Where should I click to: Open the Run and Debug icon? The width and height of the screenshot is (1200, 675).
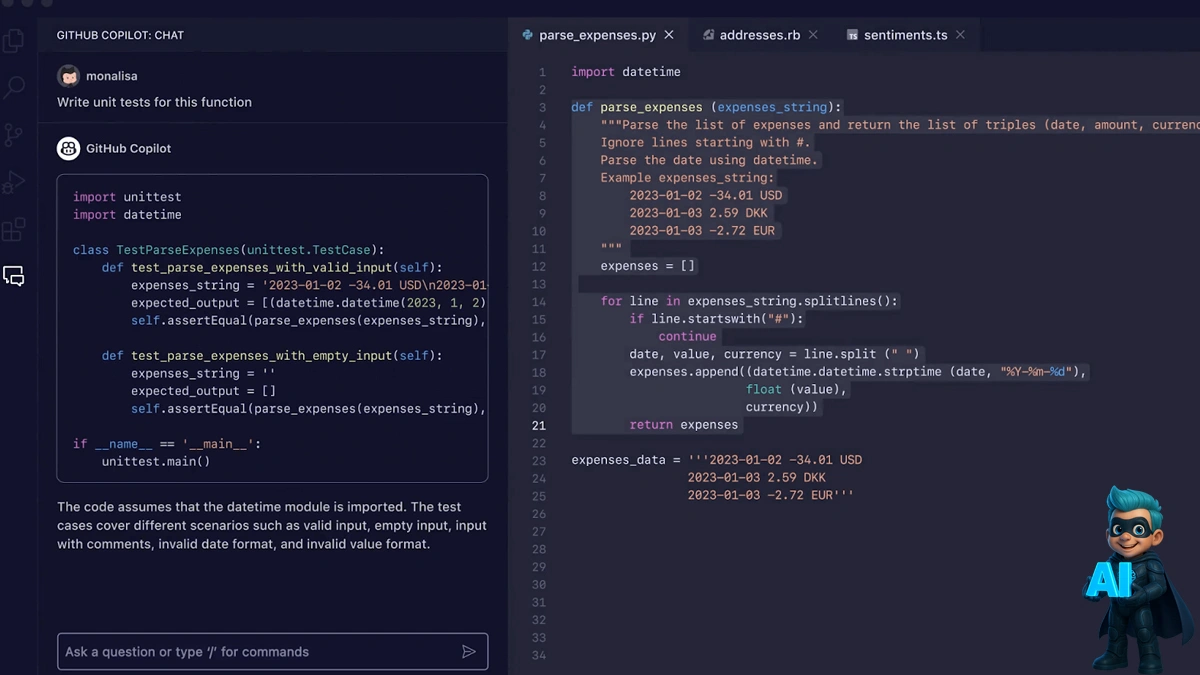tap(14, 182)
